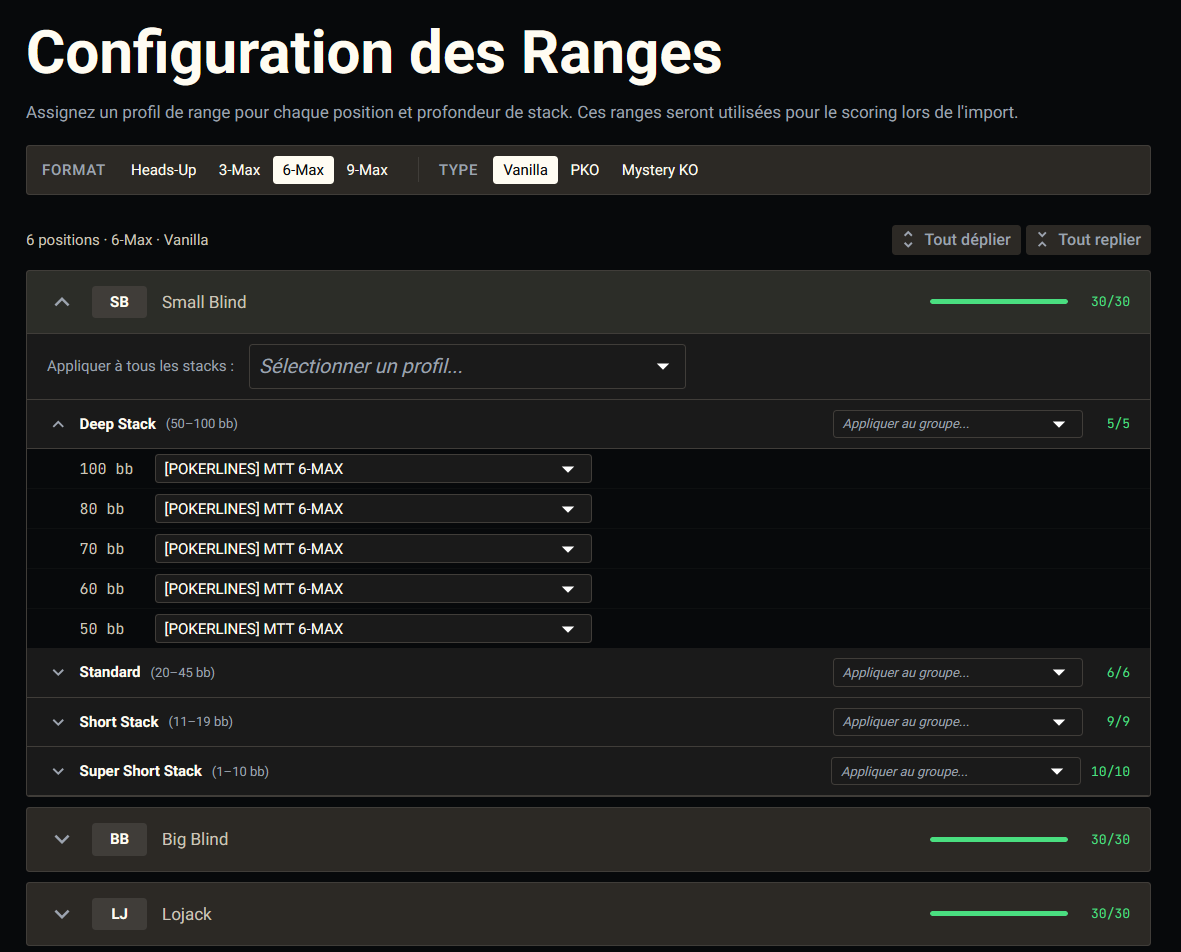Click the Lojack progress bar

coord(999,913)
